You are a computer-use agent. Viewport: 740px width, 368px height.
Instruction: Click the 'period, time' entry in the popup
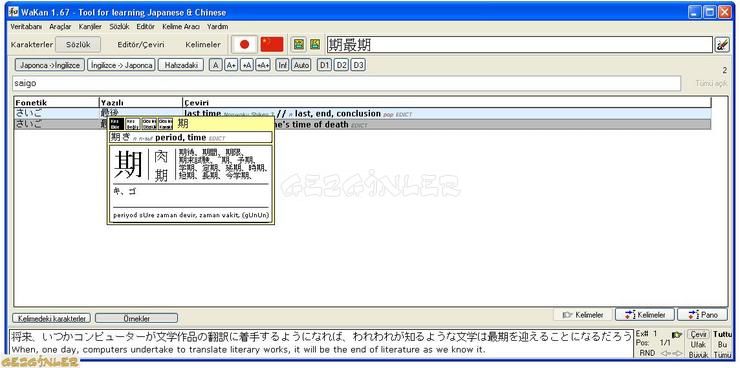191,137
